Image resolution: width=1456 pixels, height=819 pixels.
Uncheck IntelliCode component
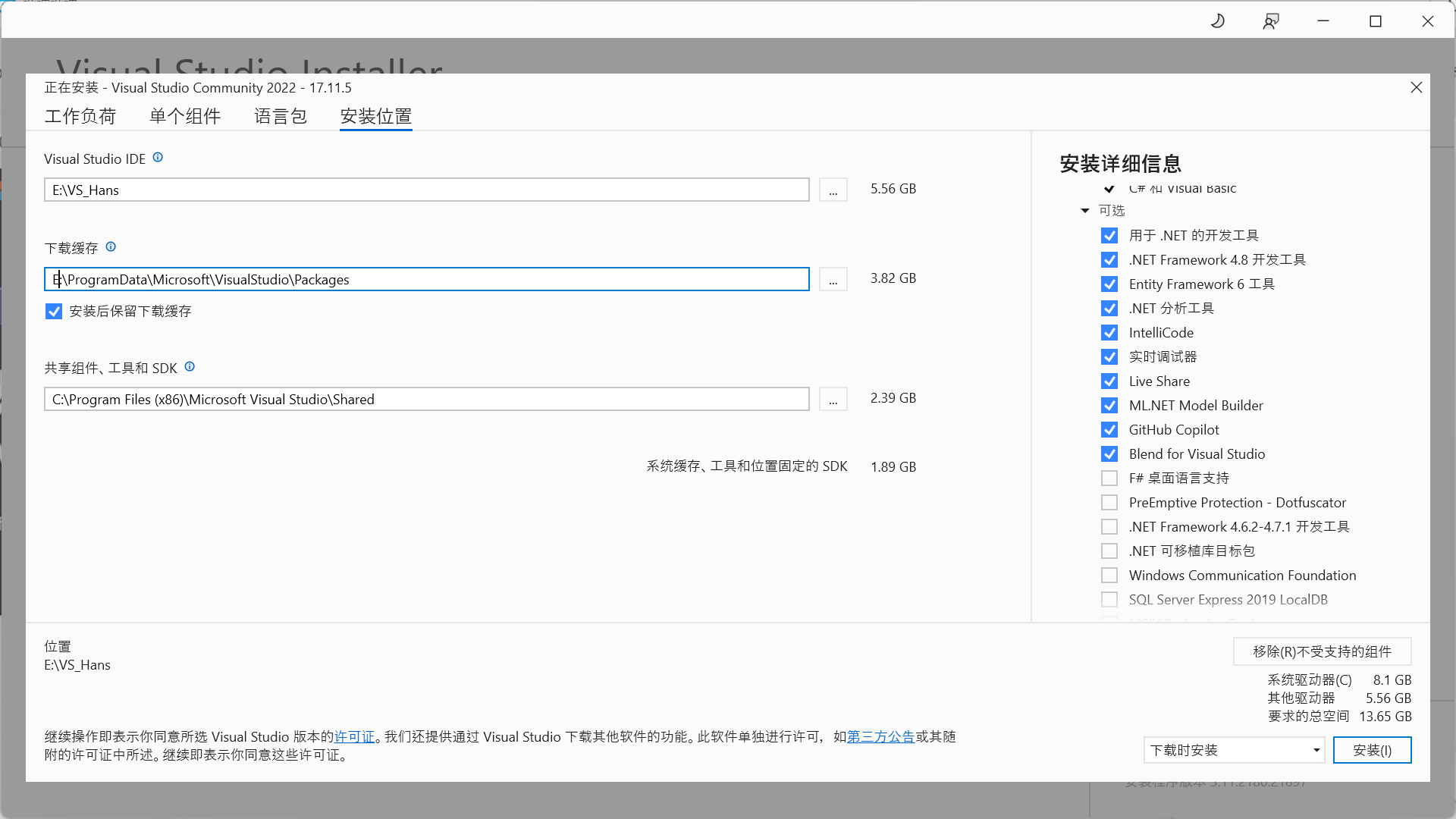coord(1109,333)
